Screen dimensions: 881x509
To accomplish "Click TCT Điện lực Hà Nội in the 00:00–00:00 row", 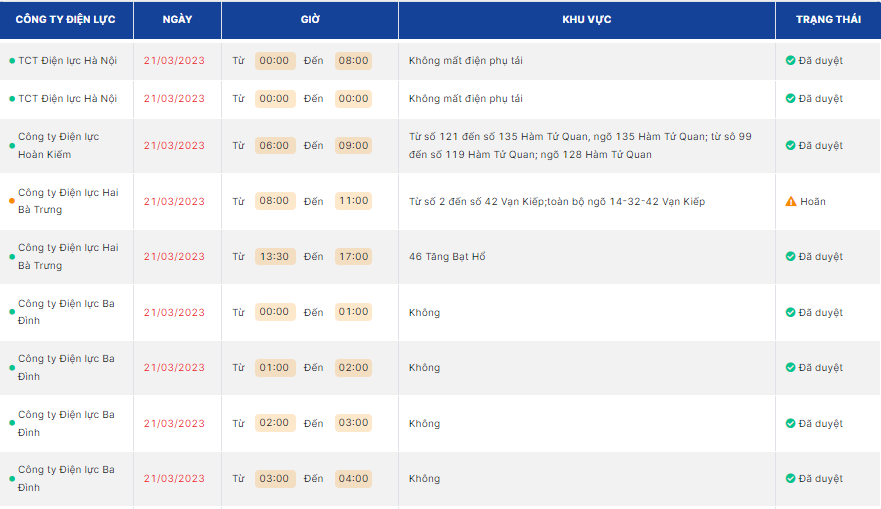I will tap(67, 99).
